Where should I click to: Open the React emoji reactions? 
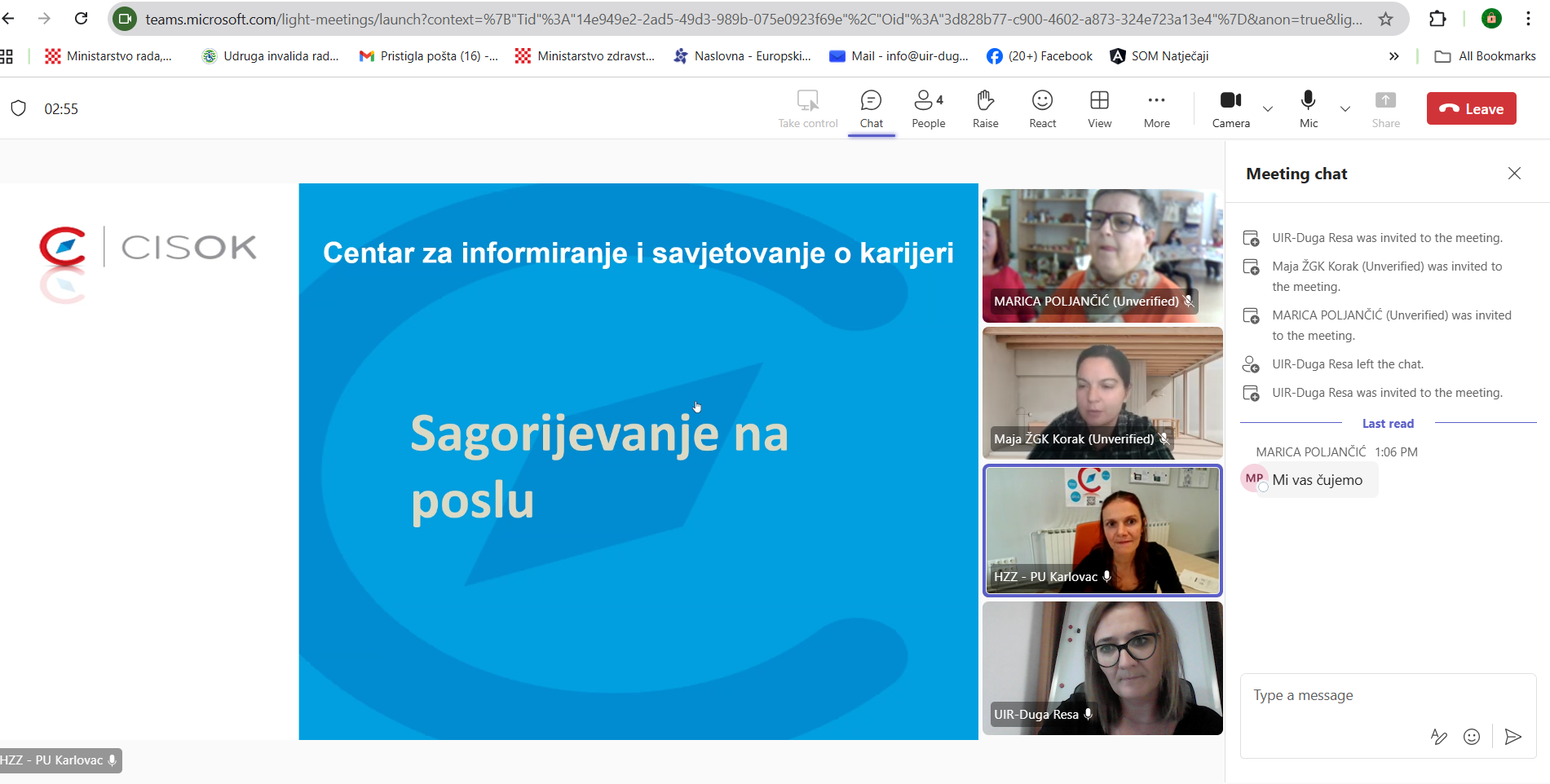point(1042,109)
